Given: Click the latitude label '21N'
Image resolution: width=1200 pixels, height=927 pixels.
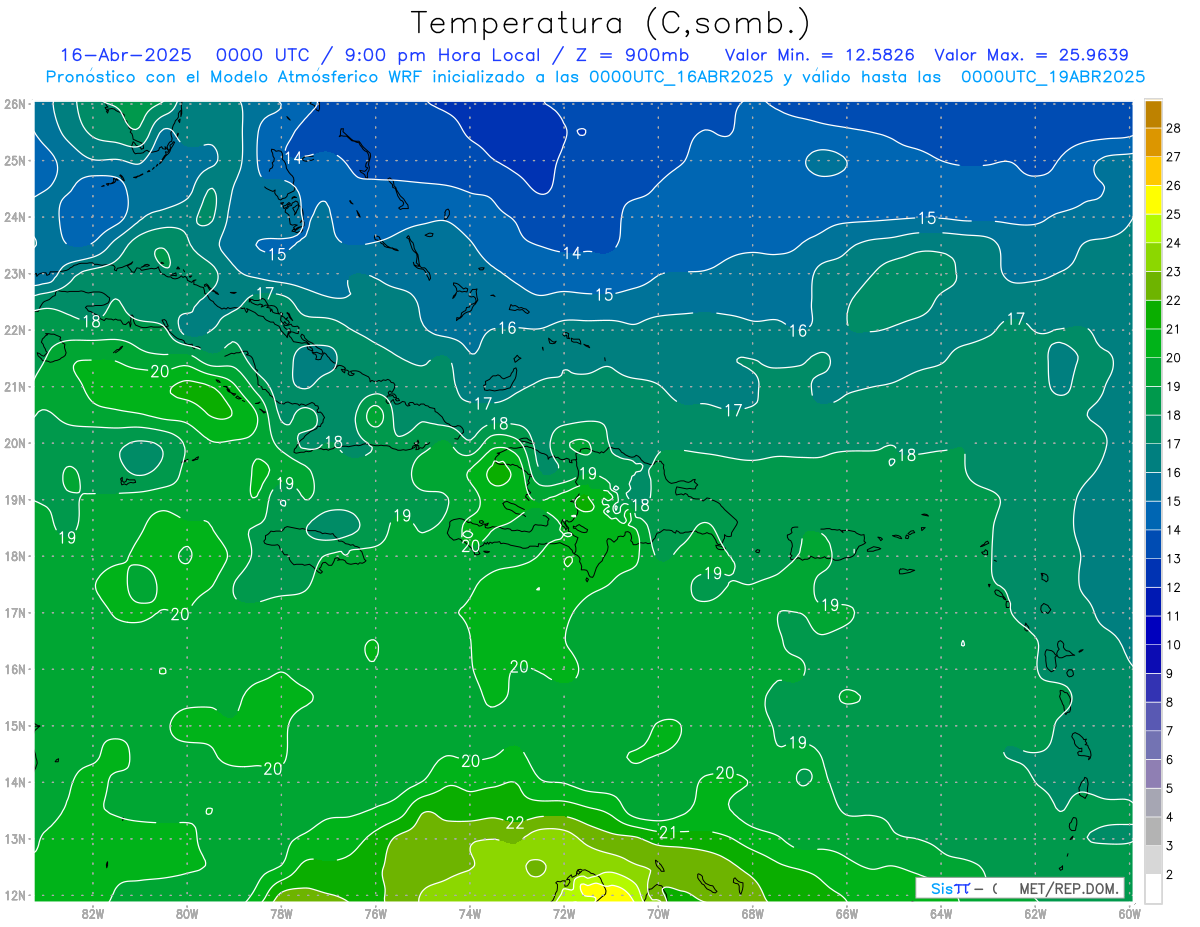Looking at the screenshot, I should click(14, 387).
